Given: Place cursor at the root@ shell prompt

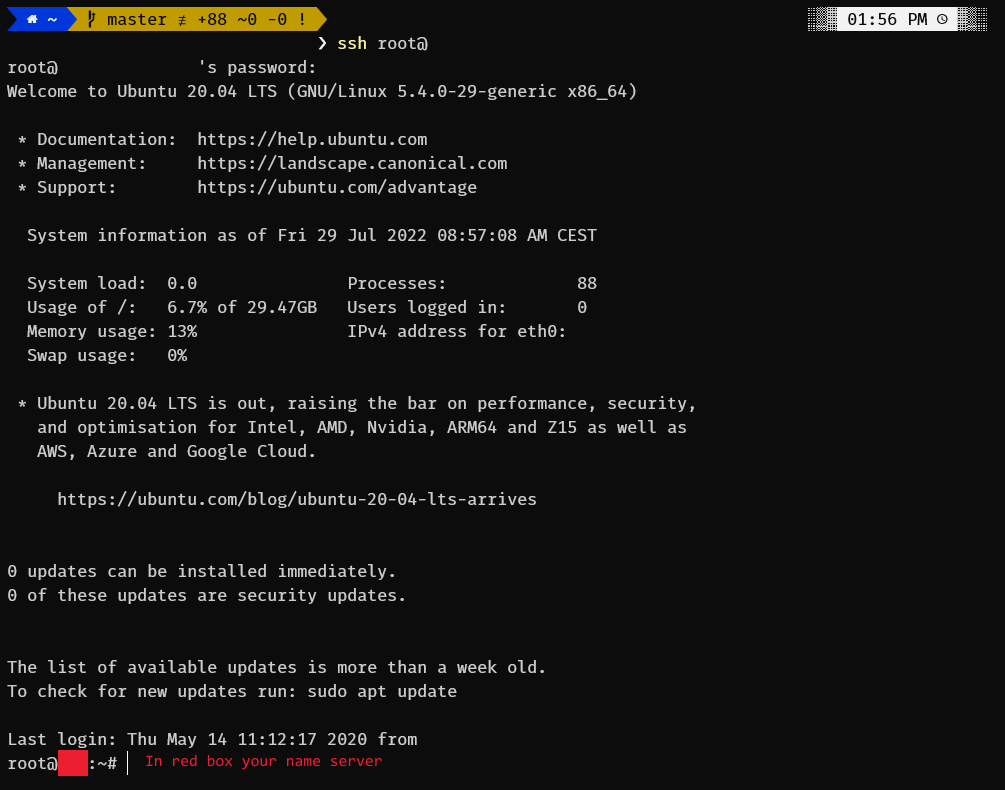Looking at the screenshot, I should (x=128, y=763).
